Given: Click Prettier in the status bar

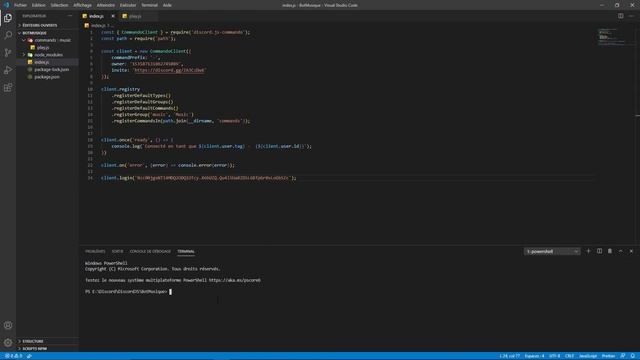Looking at the screenshot, I should coord(608,356).
